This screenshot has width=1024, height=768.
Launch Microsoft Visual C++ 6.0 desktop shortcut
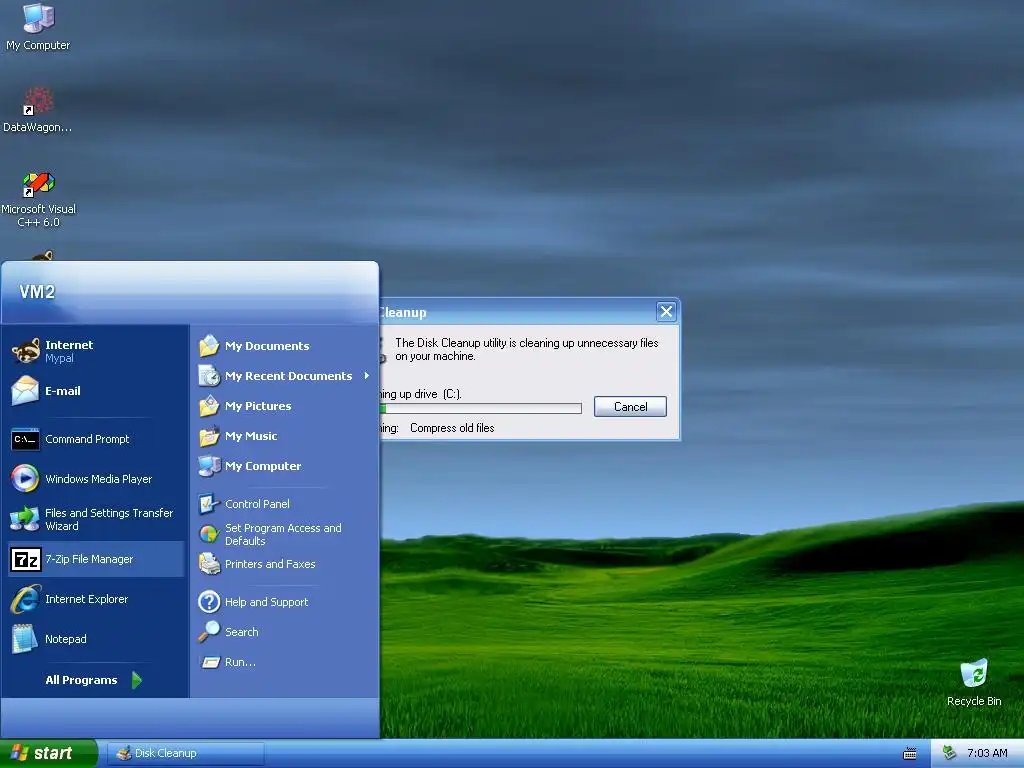tap(38, 199)
